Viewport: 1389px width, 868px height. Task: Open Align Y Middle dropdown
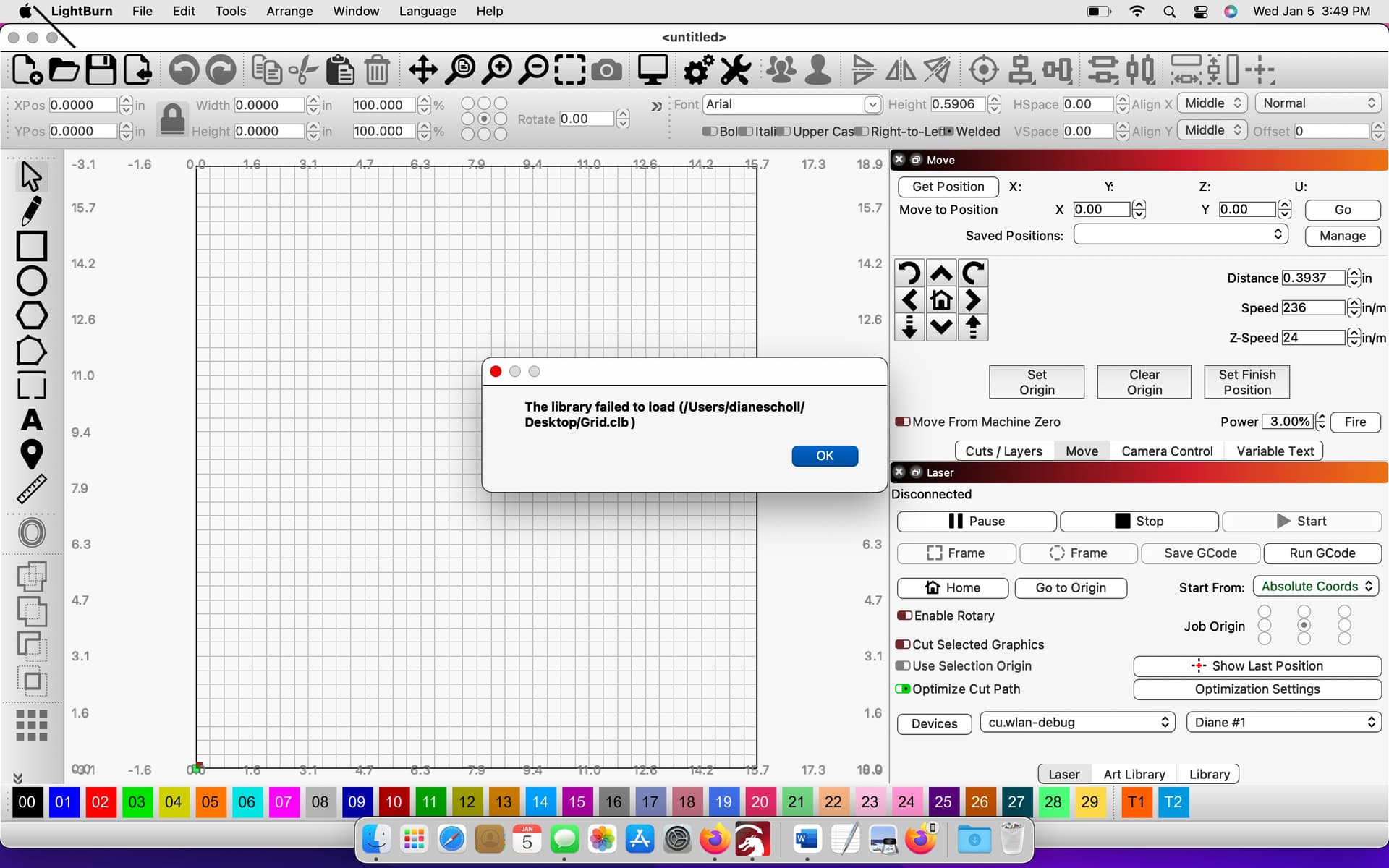tap(1212, 130)
